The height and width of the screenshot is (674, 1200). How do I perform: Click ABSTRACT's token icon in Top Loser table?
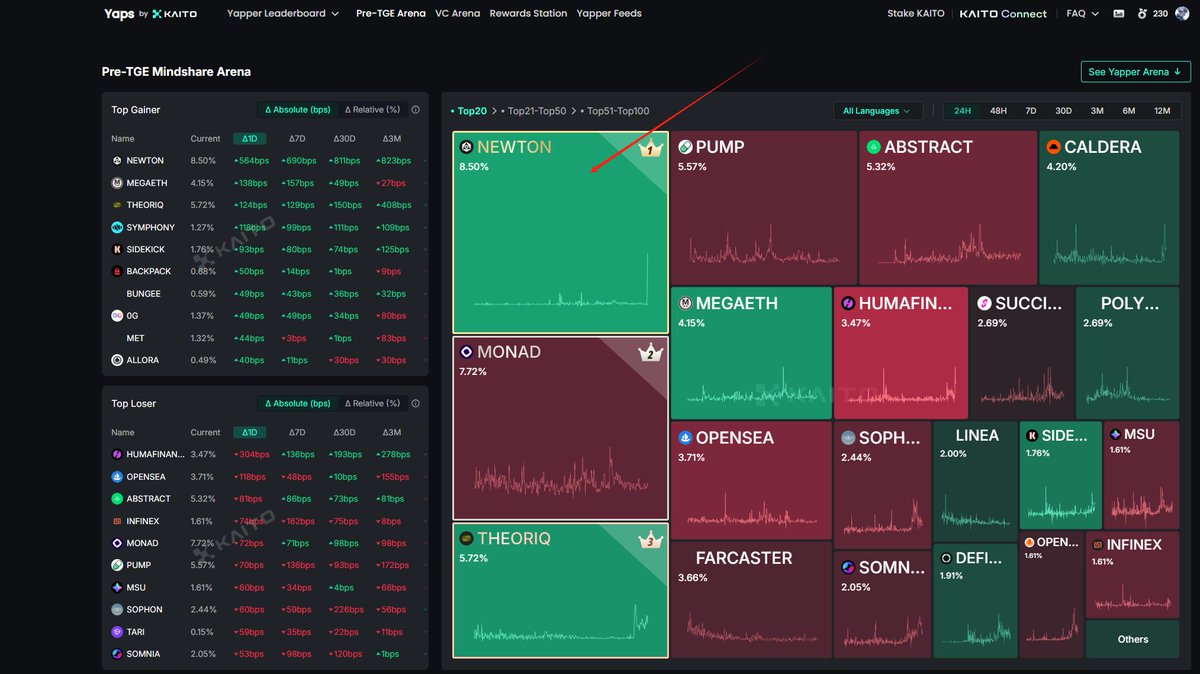click(117, 499)
